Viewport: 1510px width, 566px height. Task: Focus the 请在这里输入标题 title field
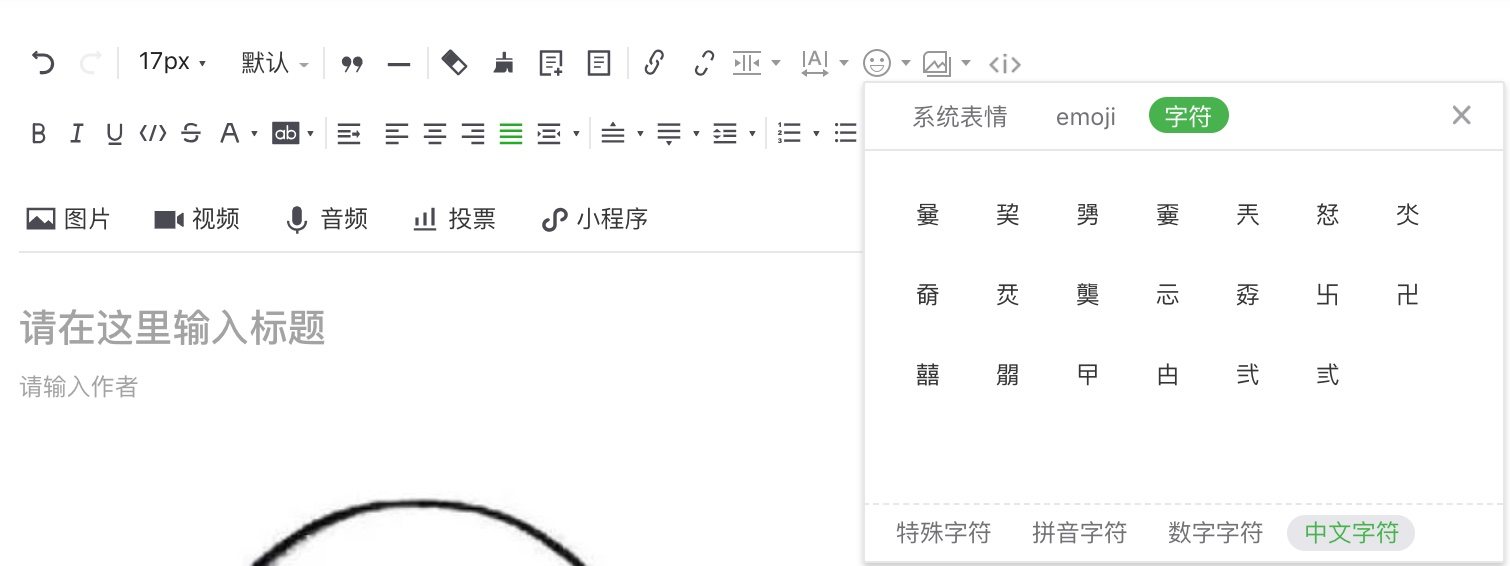[172, 328]
